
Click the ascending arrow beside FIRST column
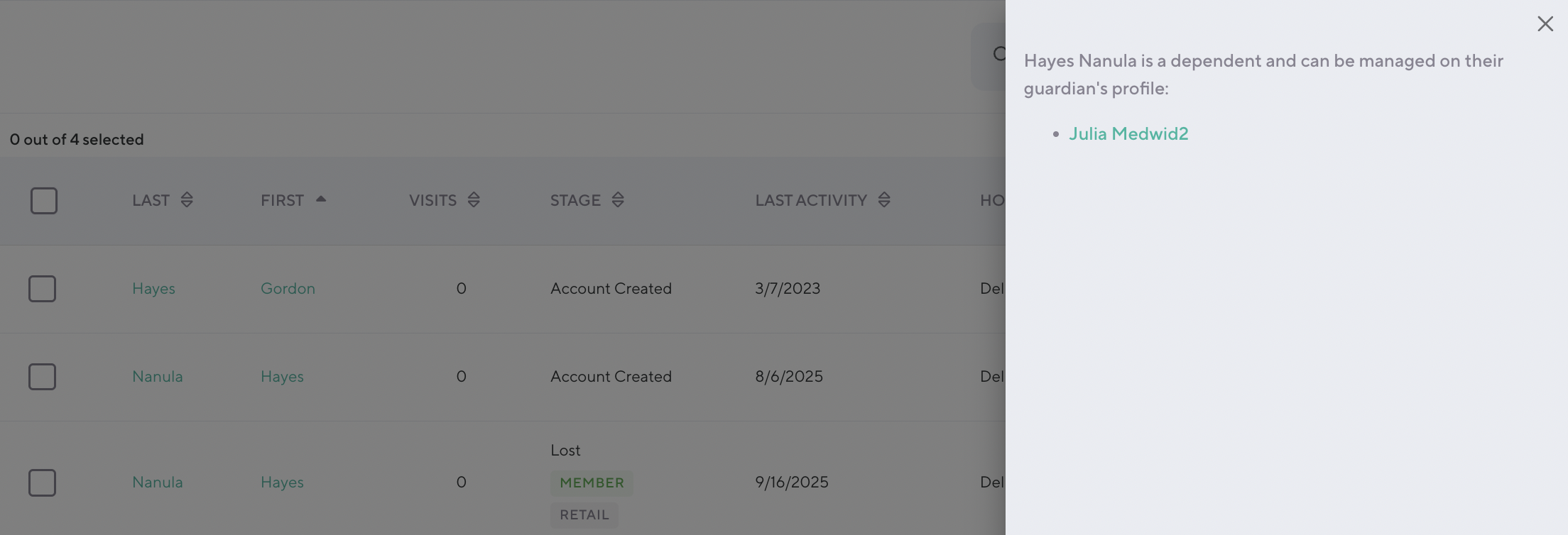(x=321, y=199)
